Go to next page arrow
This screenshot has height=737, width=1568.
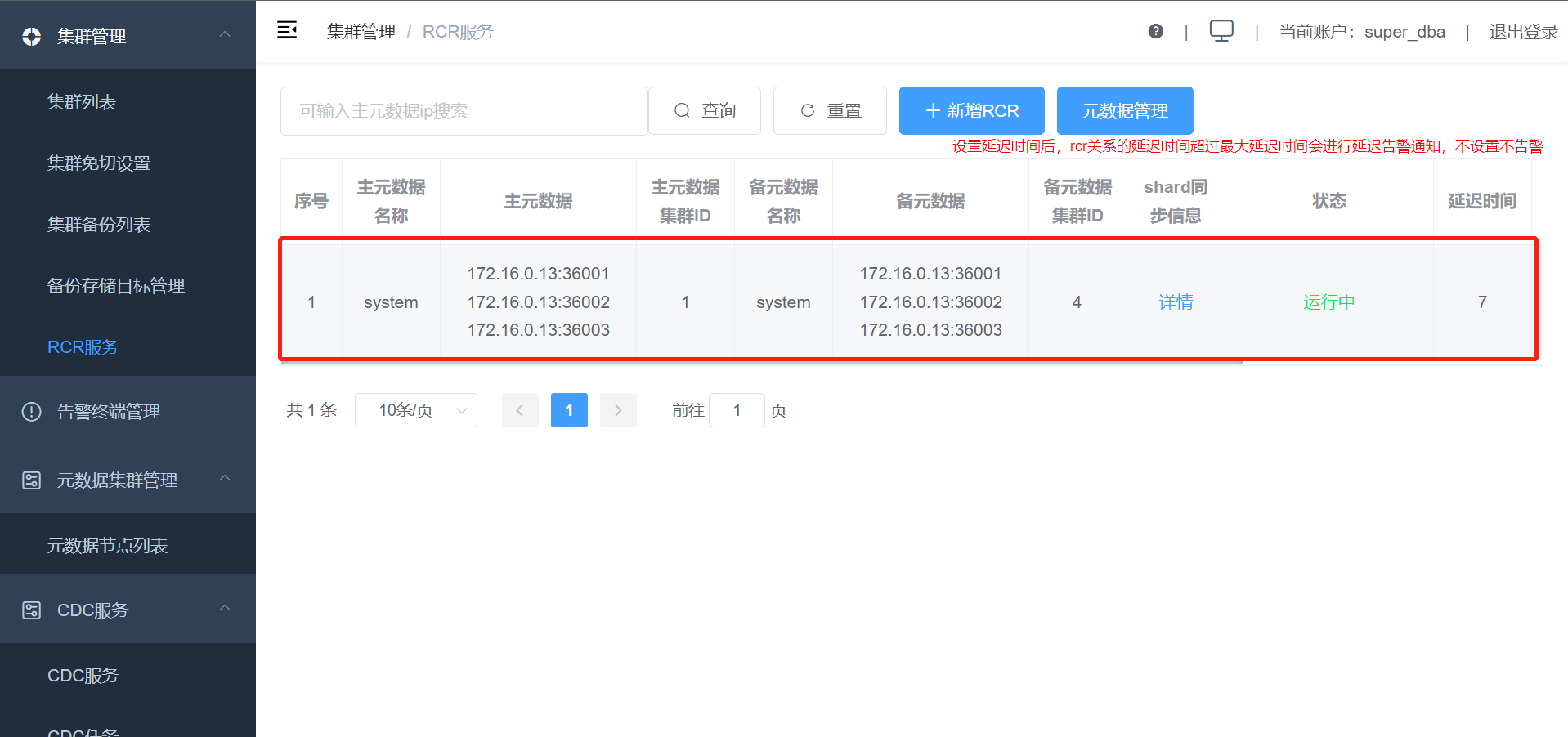618,410
